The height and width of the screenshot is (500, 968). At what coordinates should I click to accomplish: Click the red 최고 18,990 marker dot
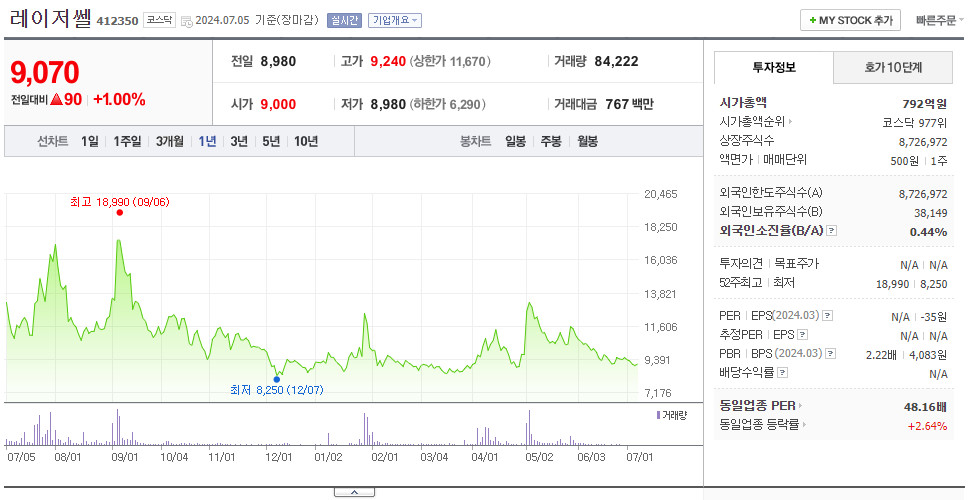coord(120,212)
